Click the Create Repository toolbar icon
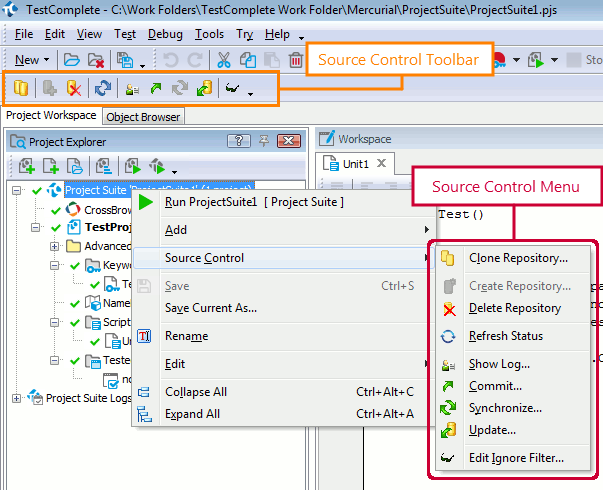 49,88
